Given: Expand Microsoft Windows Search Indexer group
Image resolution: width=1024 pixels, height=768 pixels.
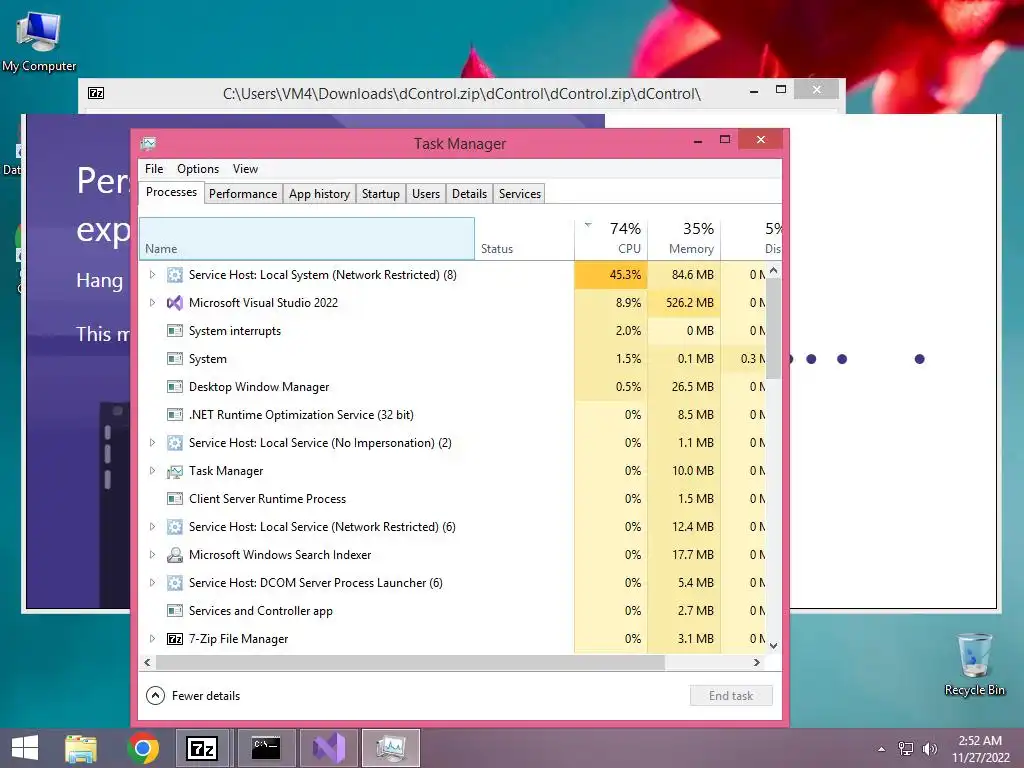Looking at the screenshot, I should click(152, 555).
